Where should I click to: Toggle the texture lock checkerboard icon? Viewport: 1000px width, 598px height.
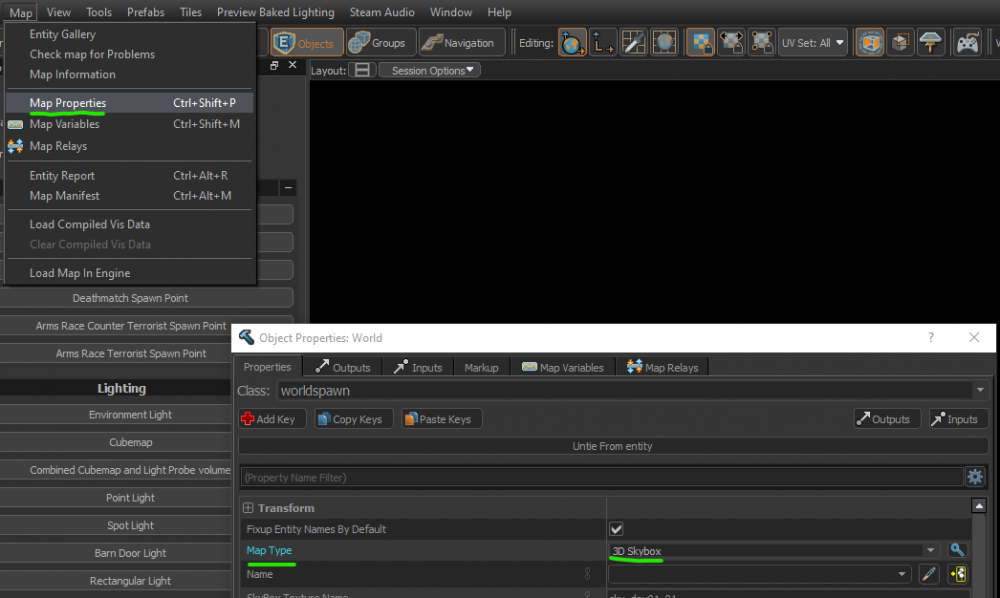tap(700, 43)
